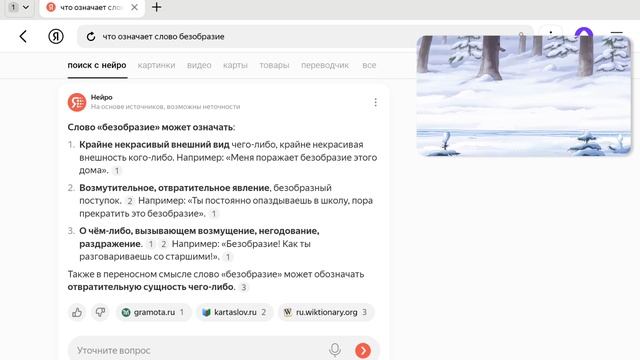The image size is (640, 360).
Task: Click bold text 'Крайне некрасивый внешний вид'
Action: tap(154, 144)
